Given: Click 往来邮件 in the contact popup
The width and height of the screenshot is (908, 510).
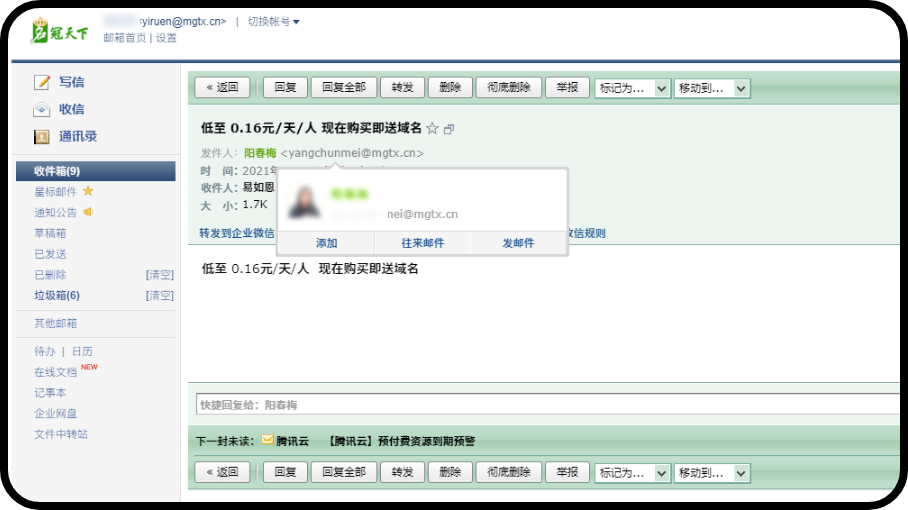Looking at the screenshot, I should tap(422, 243).
